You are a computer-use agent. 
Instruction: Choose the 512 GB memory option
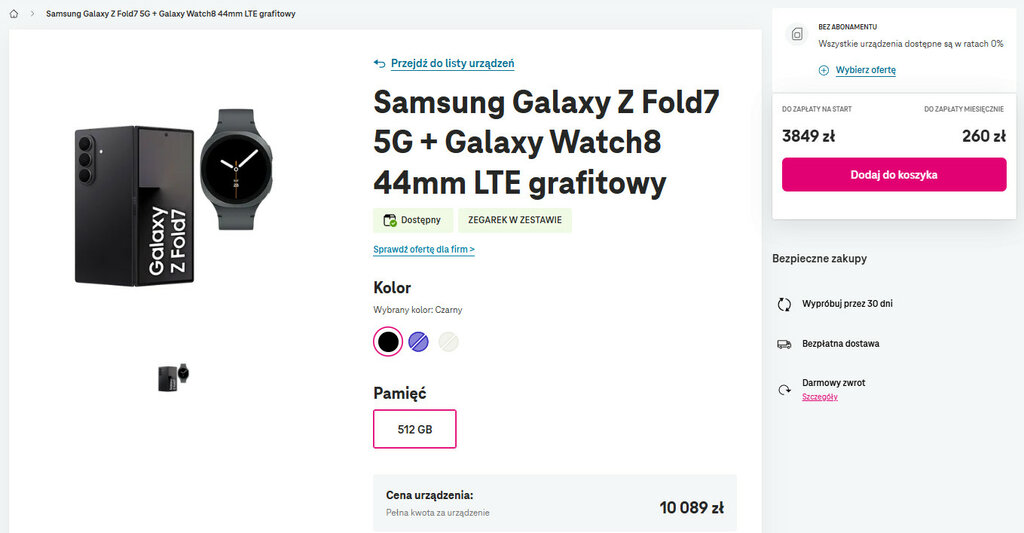[x=414, y=429]
